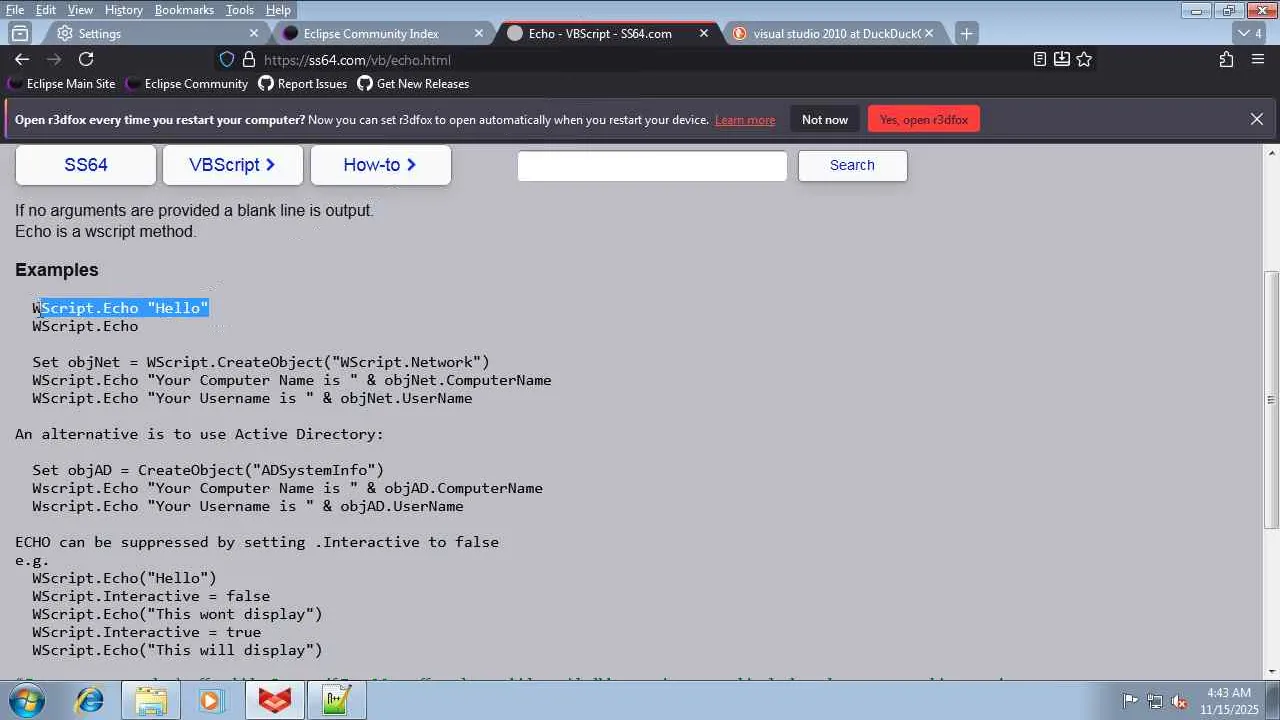The width and height of the screenshot is (1280, 720).
Task: Close the Eclipse Community Index tab
Action: 479,33
